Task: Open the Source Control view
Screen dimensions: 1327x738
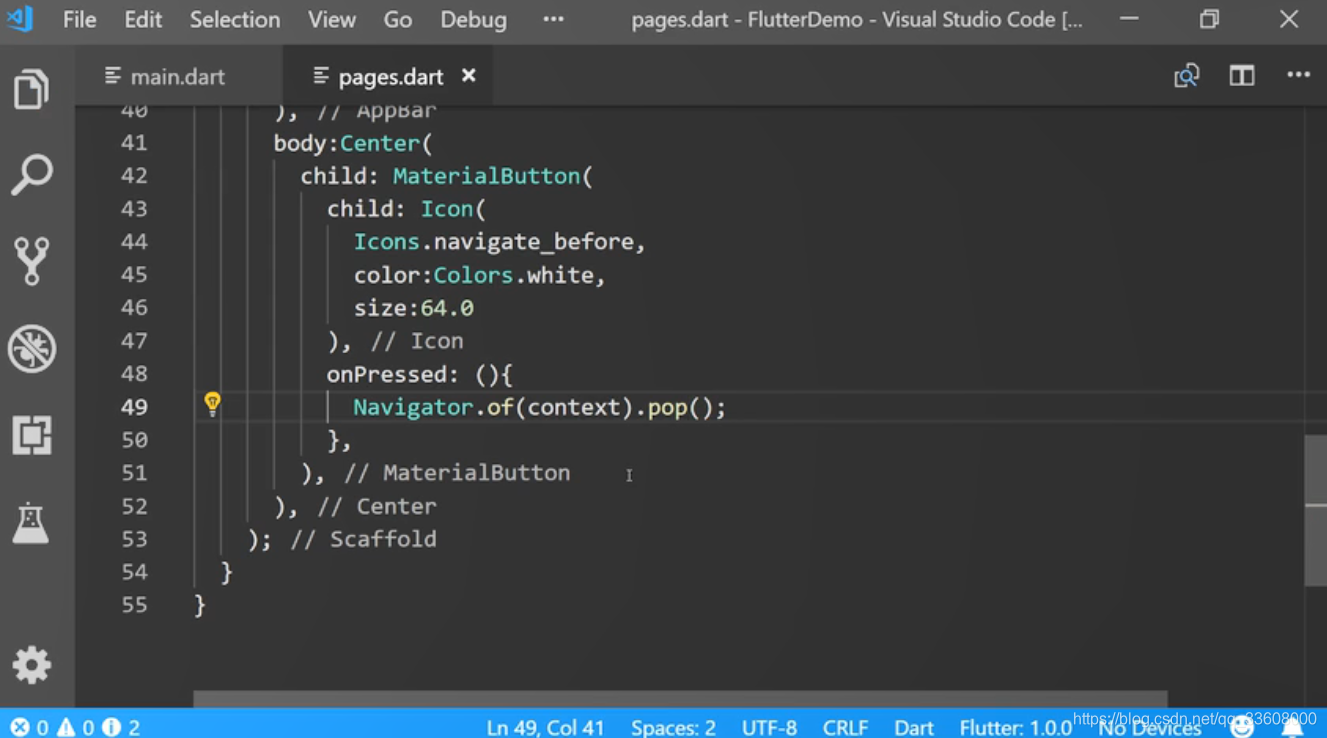Action: click(31, 261)
